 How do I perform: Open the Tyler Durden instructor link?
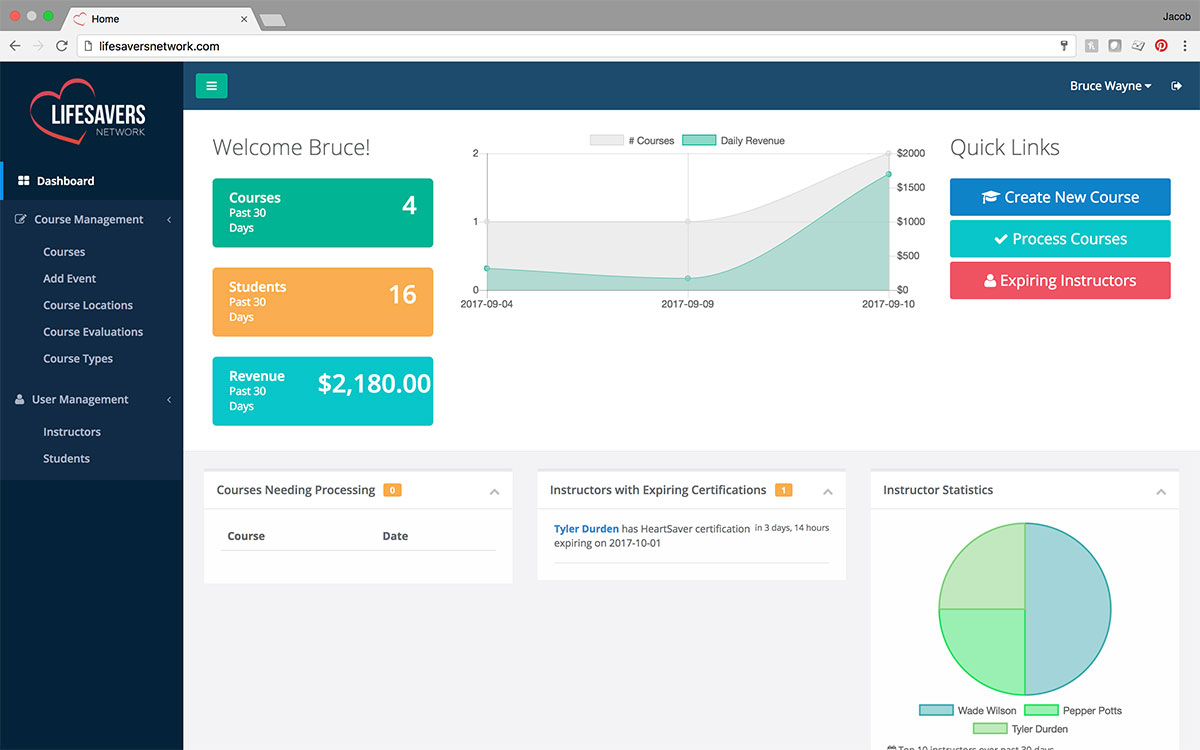(x=586, y=528)
